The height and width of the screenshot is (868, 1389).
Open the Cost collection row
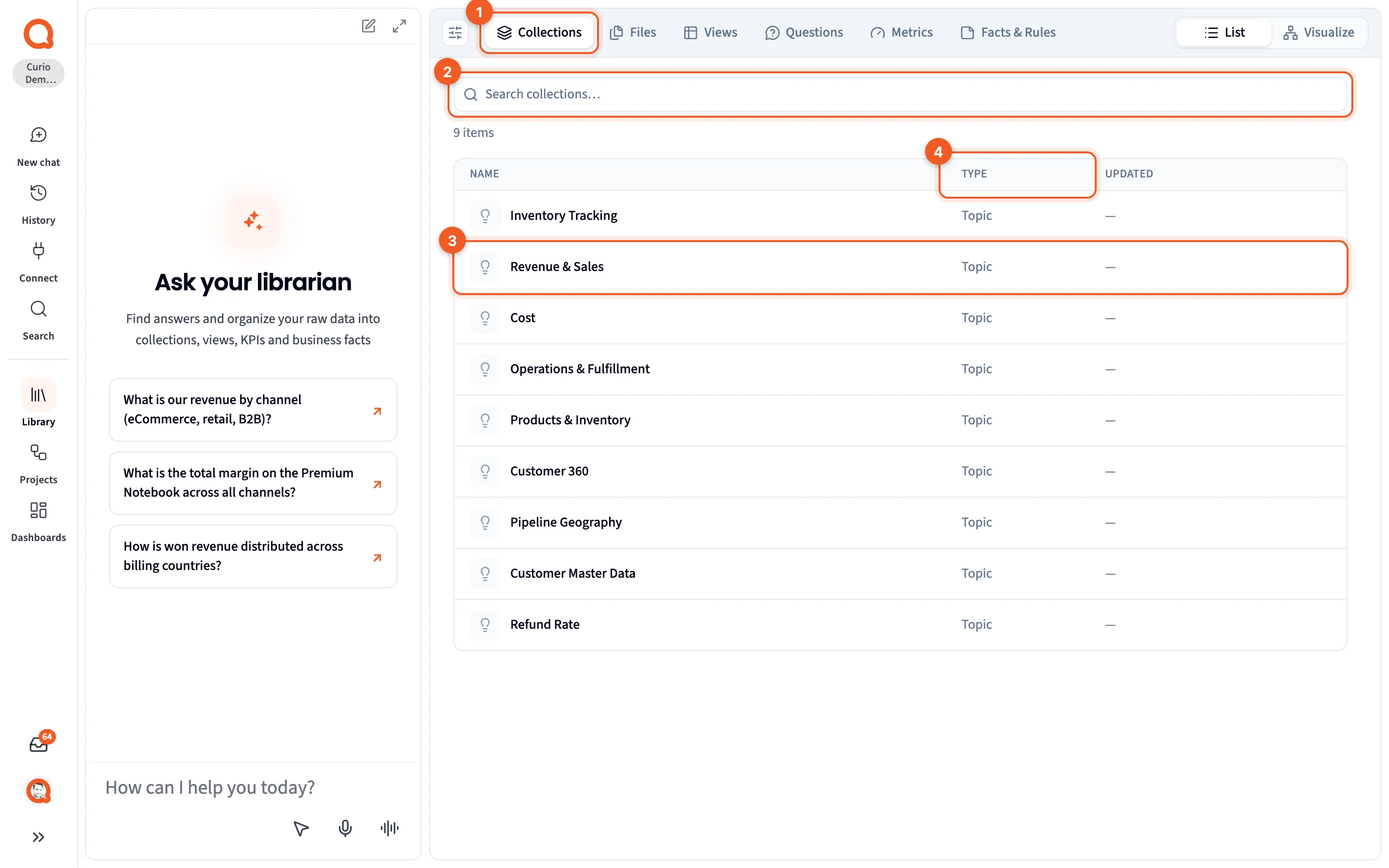coord(900,318)
